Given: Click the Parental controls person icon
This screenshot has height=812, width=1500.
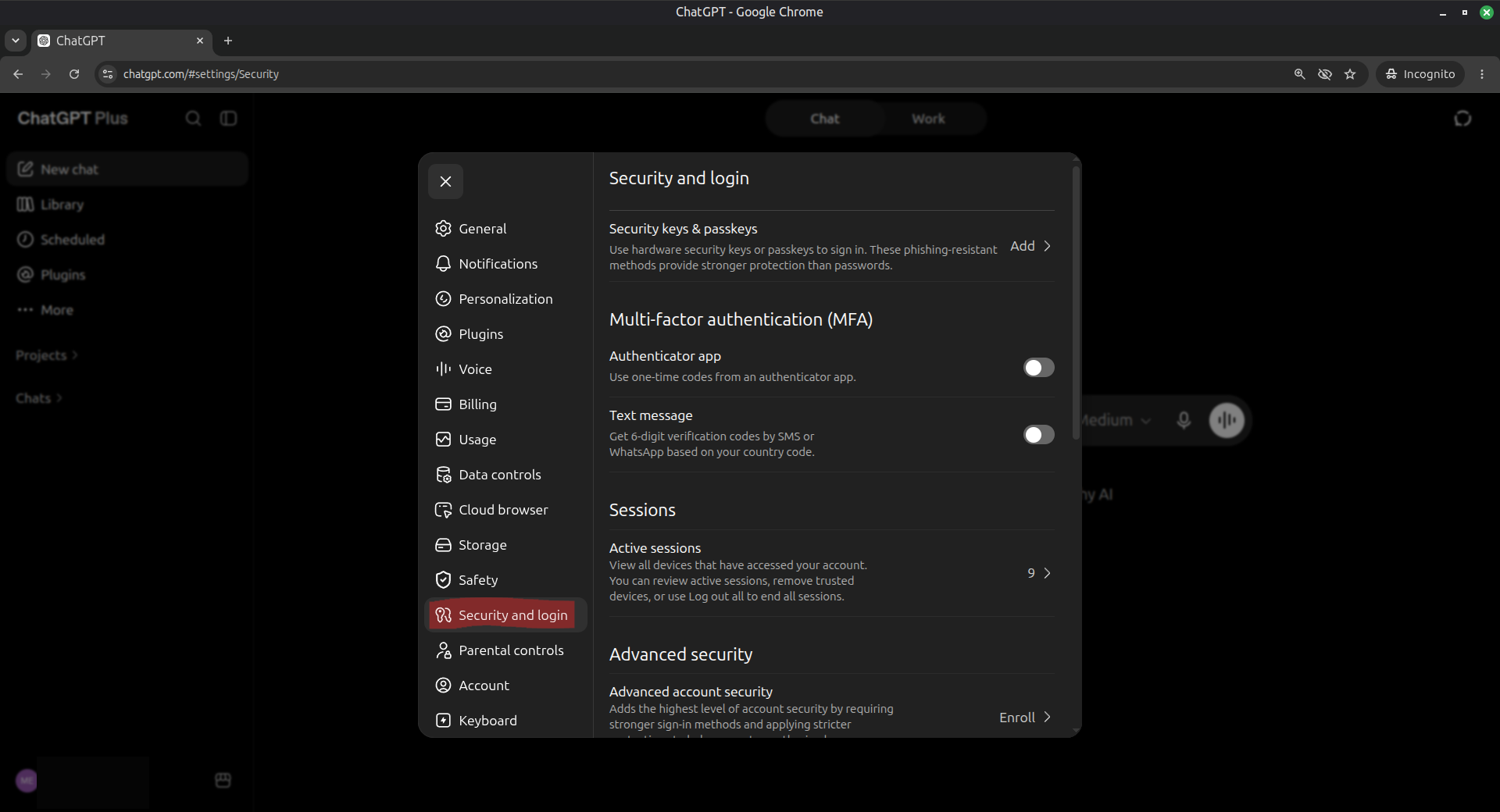Looking at the screenshot, I should click(x=443, y=650).
